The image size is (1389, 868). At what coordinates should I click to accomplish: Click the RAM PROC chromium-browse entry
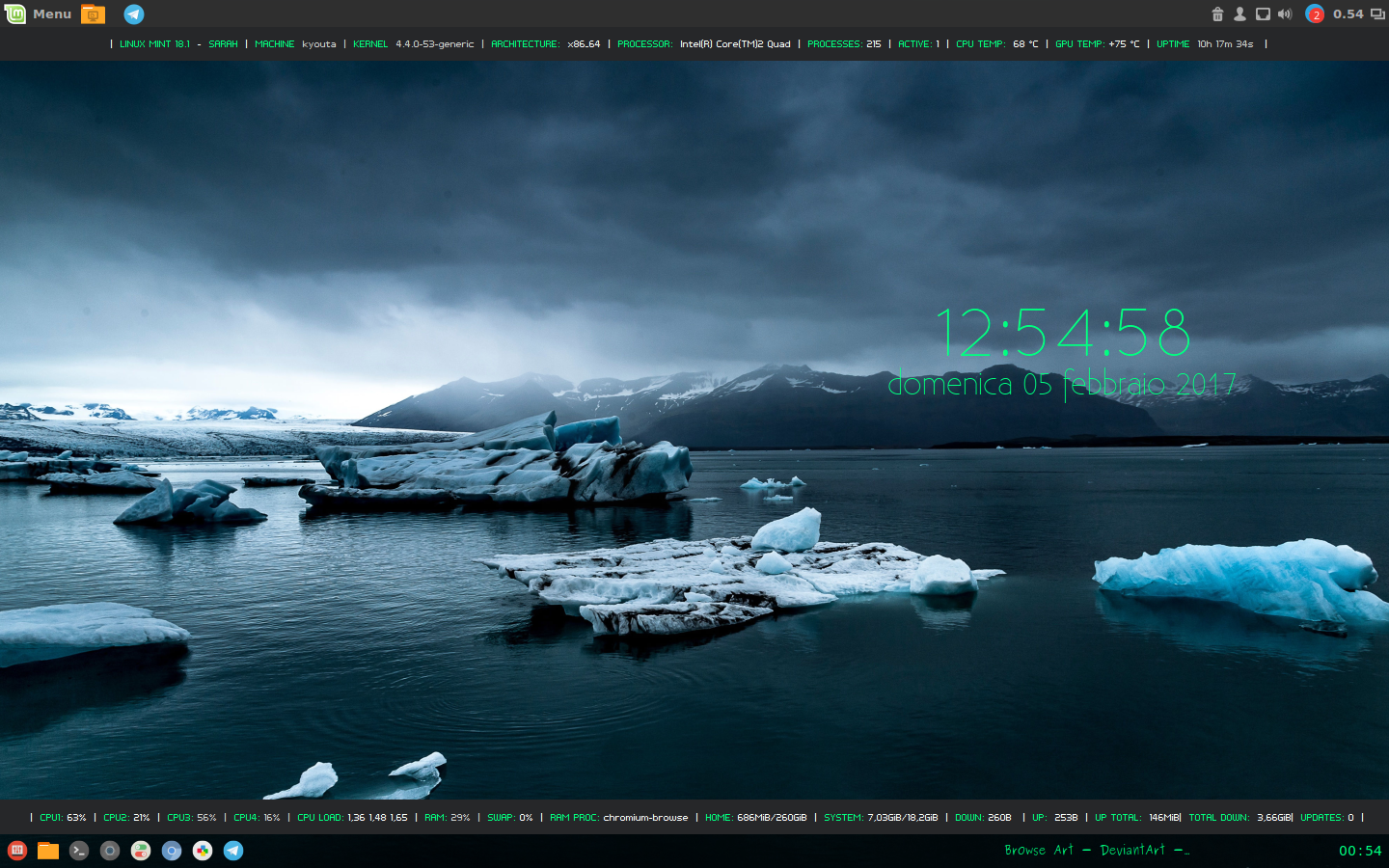(619, 818)
